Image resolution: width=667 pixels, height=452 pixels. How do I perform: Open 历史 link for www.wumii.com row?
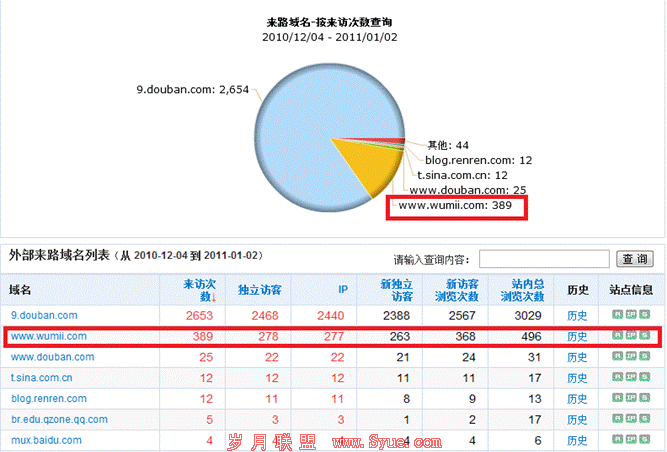click(577, 337)
